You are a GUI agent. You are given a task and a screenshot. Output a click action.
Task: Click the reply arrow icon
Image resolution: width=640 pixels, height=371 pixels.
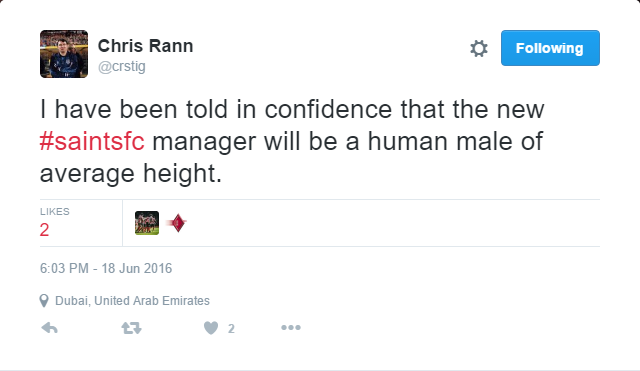50,328
